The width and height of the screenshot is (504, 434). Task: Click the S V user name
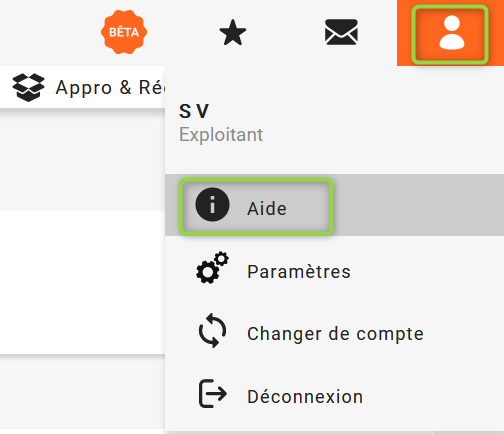(x=194, y=111)
